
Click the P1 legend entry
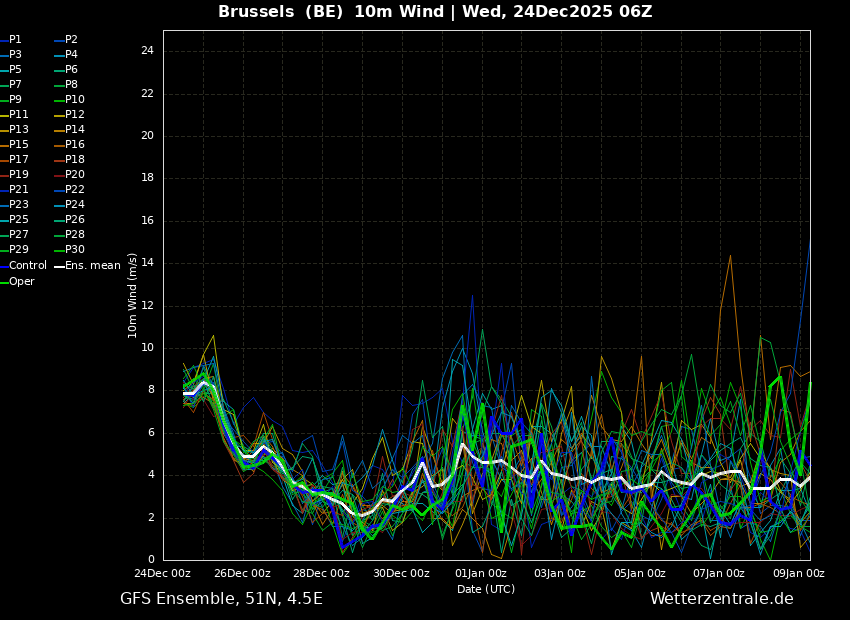click(x=11, y=40)
